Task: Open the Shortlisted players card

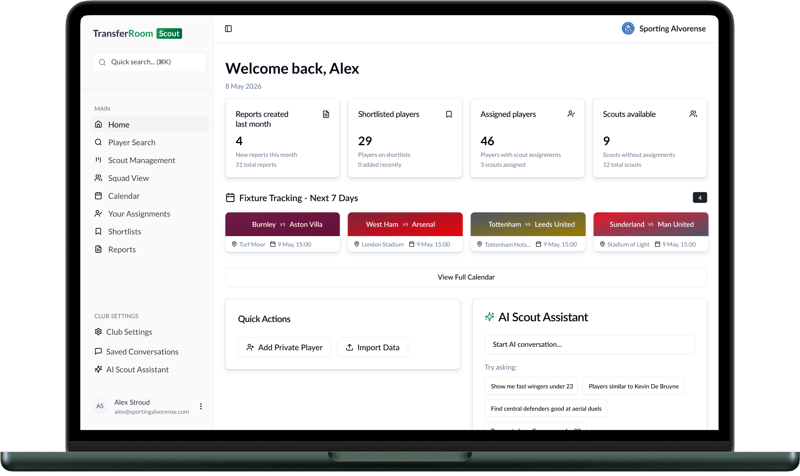Action: click(405, 138)
